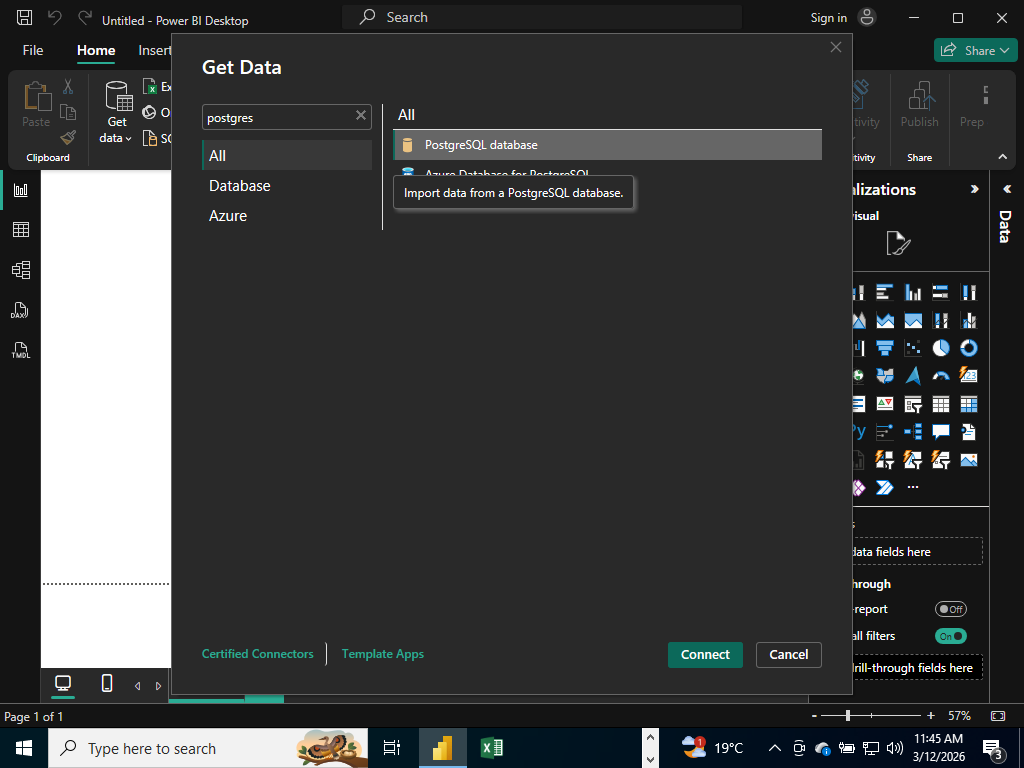Open the DAX query view
The height and width of the screenshot is (768, 1024).
[x=20, y=310]
